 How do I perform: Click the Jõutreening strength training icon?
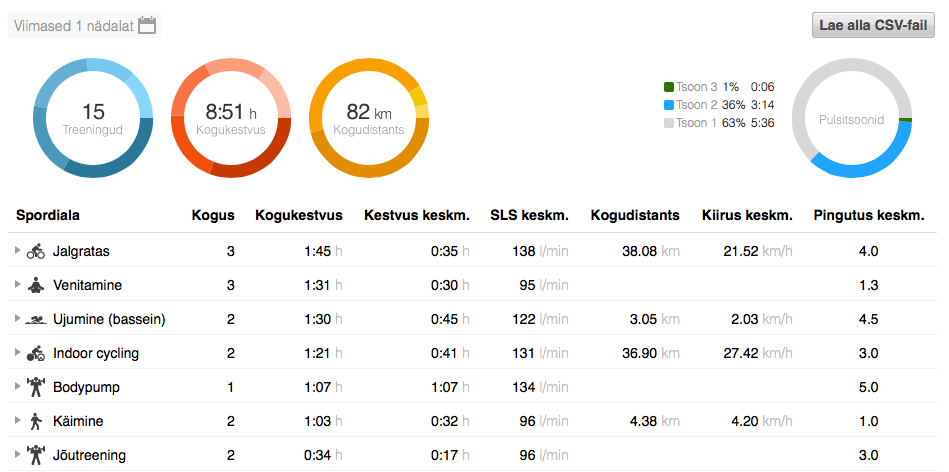[x=36, y=455]
